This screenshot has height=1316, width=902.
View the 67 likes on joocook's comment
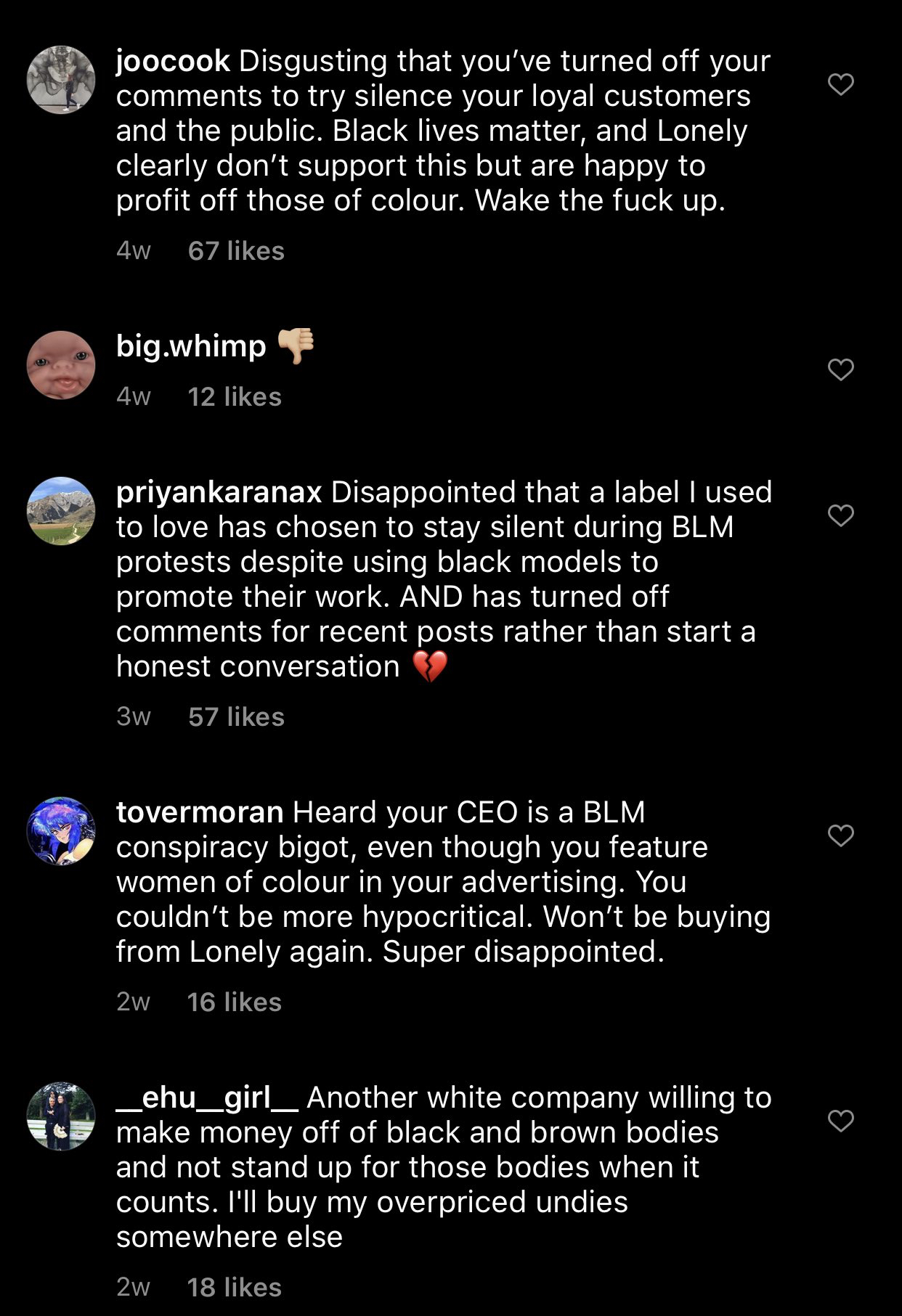click(x=236, y=251)
